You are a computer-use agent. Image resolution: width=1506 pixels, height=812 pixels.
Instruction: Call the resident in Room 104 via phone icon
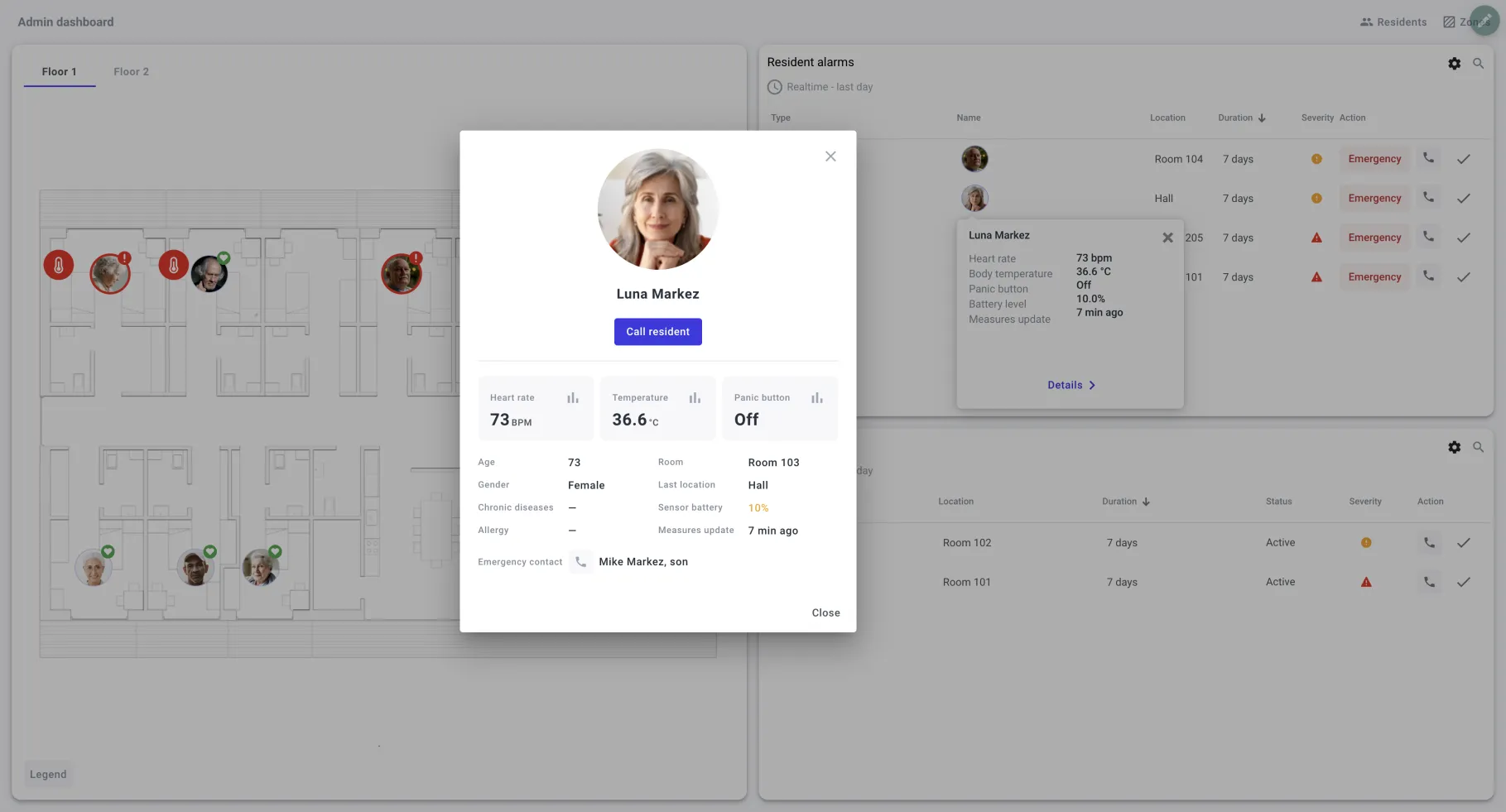click(1427, 159)
